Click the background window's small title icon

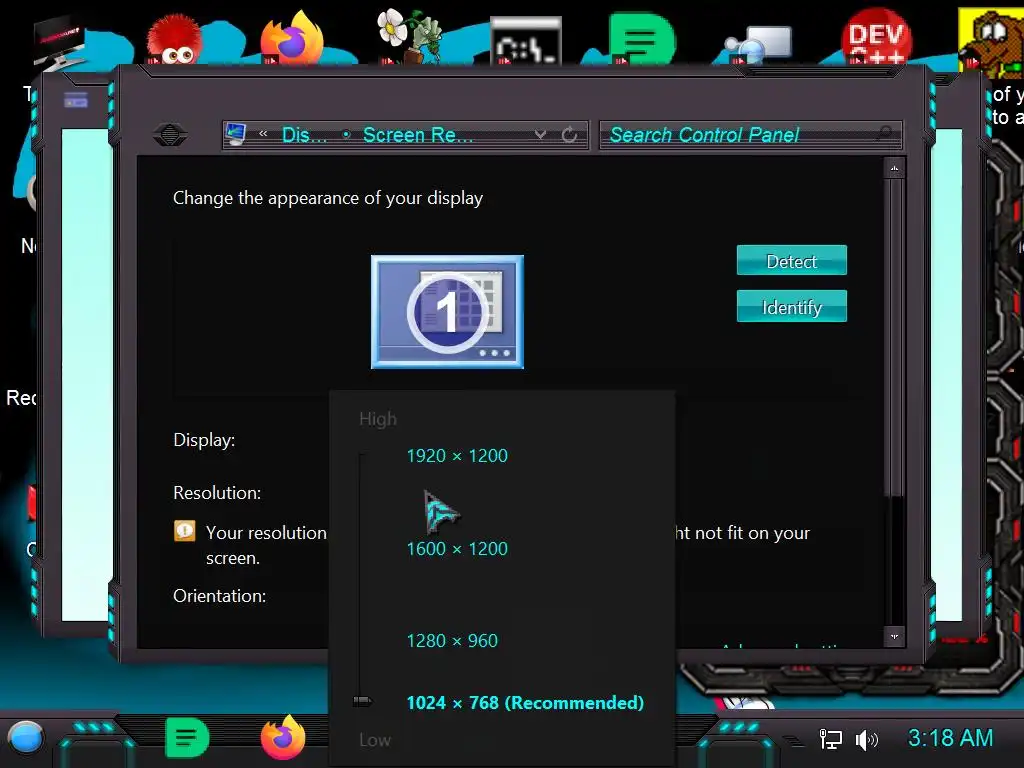[76, 100]
